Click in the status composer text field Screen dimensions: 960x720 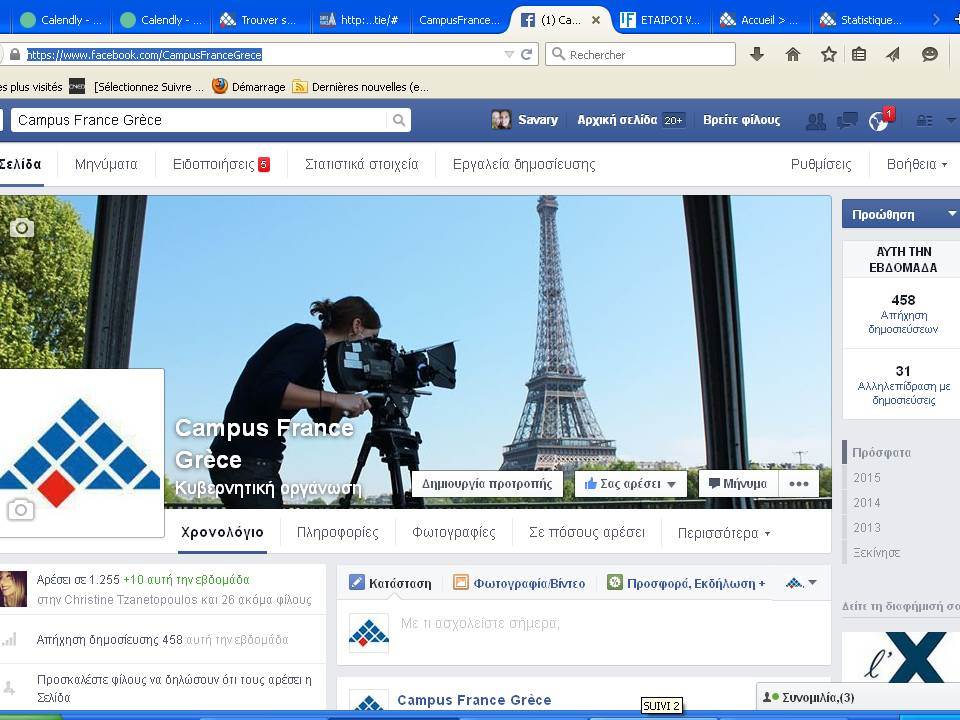[x=612, y=633]
